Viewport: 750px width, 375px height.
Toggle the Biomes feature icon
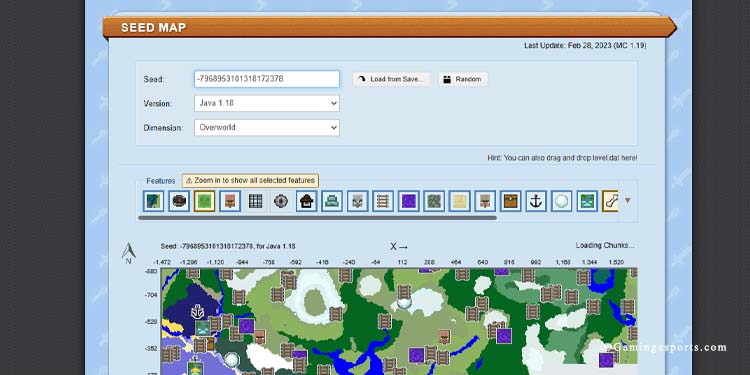pos(153,201)
